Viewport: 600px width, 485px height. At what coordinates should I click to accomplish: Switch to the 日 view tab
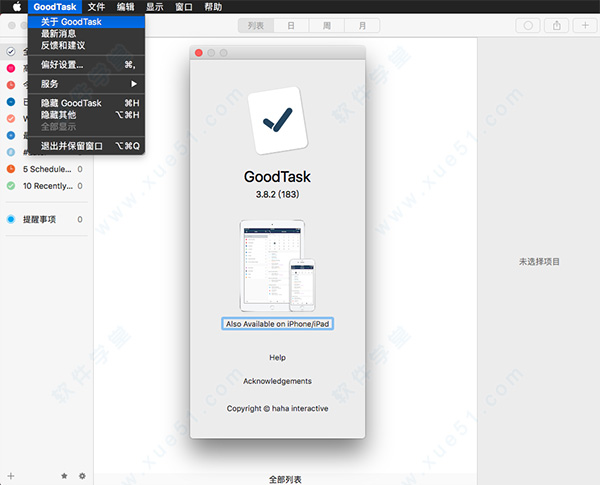[x=291, y=26]
